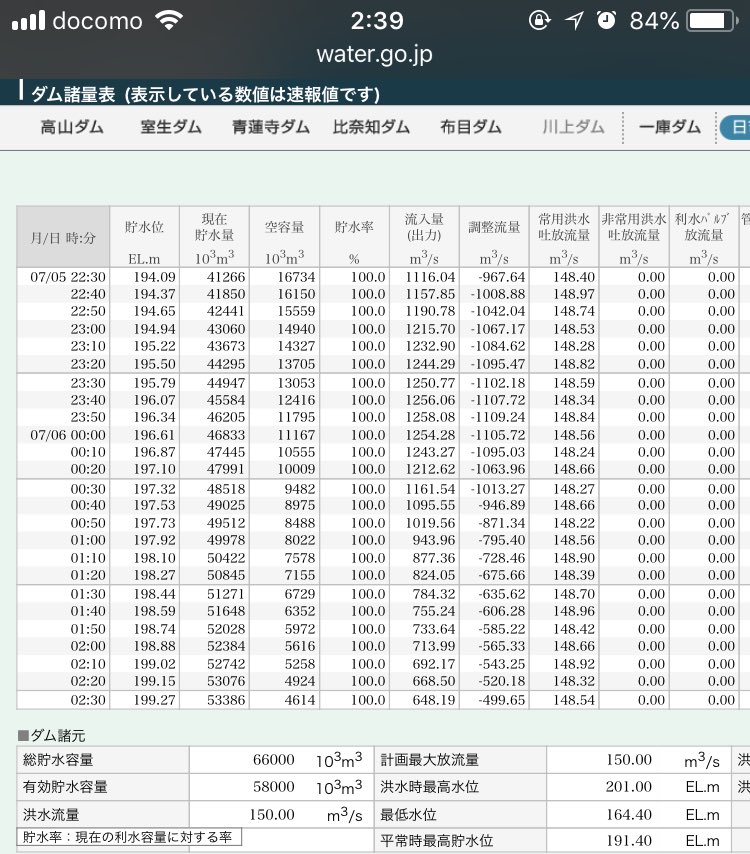
Task: Click the 空容量 column header
Action: point(284,237)
